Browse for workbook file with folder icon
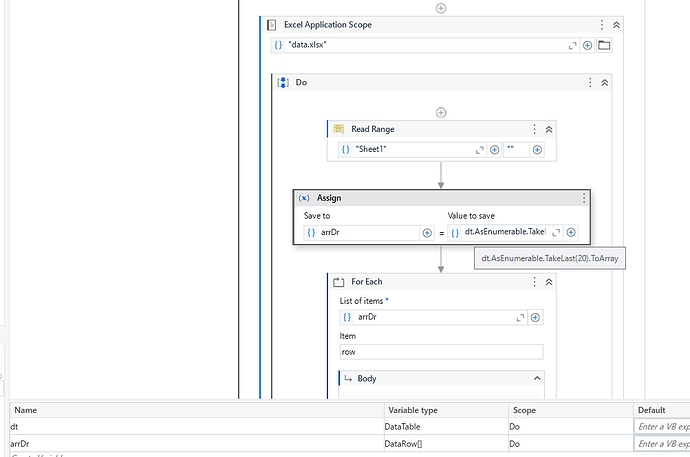 pos(604,45)
